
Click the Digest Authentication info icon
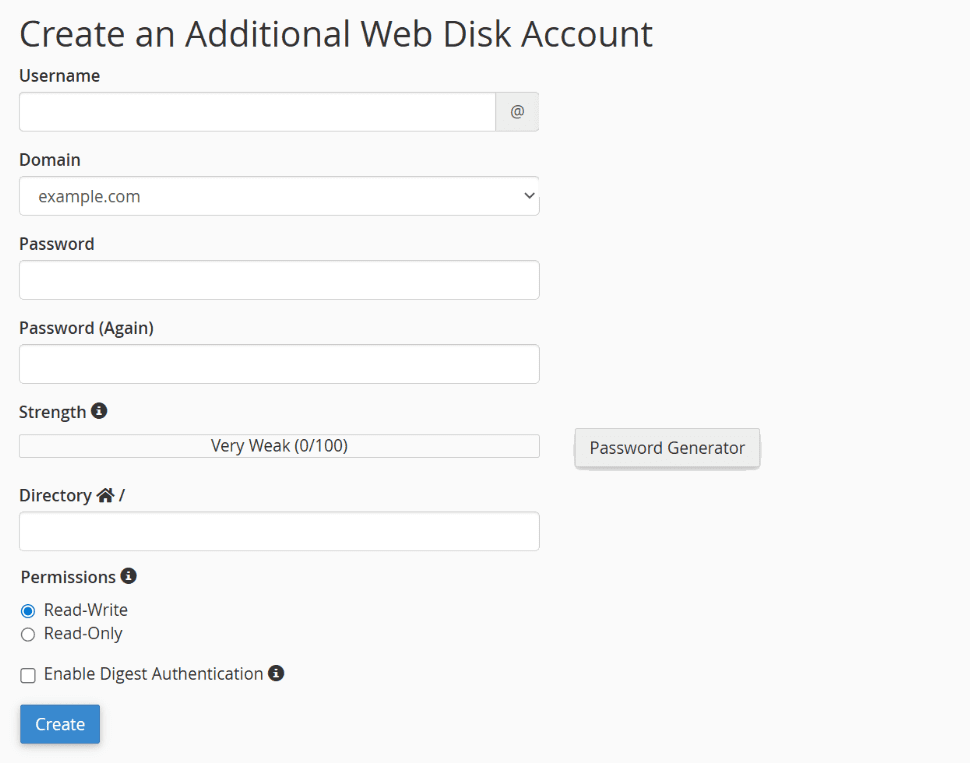[276, 673]
